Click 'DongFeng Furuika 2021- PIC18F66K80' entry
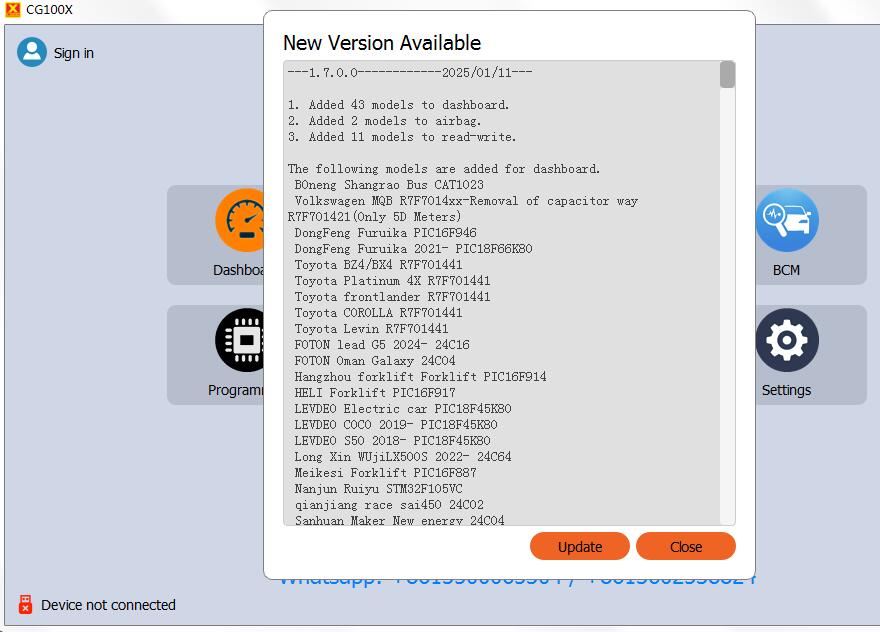The image size is (880, 632). 413,249
